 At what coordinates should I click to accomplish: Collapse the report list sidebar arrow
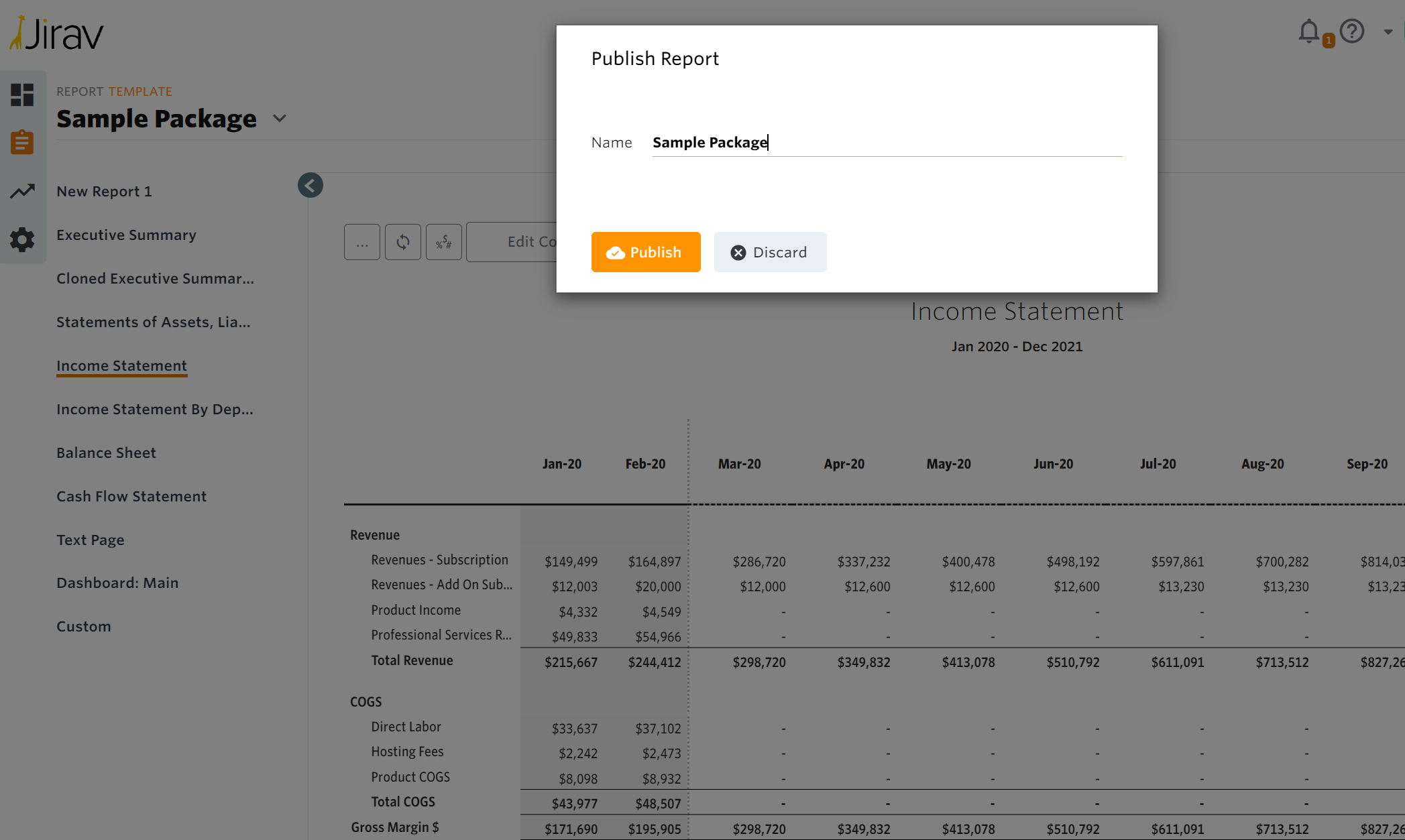tap(310, 185)
